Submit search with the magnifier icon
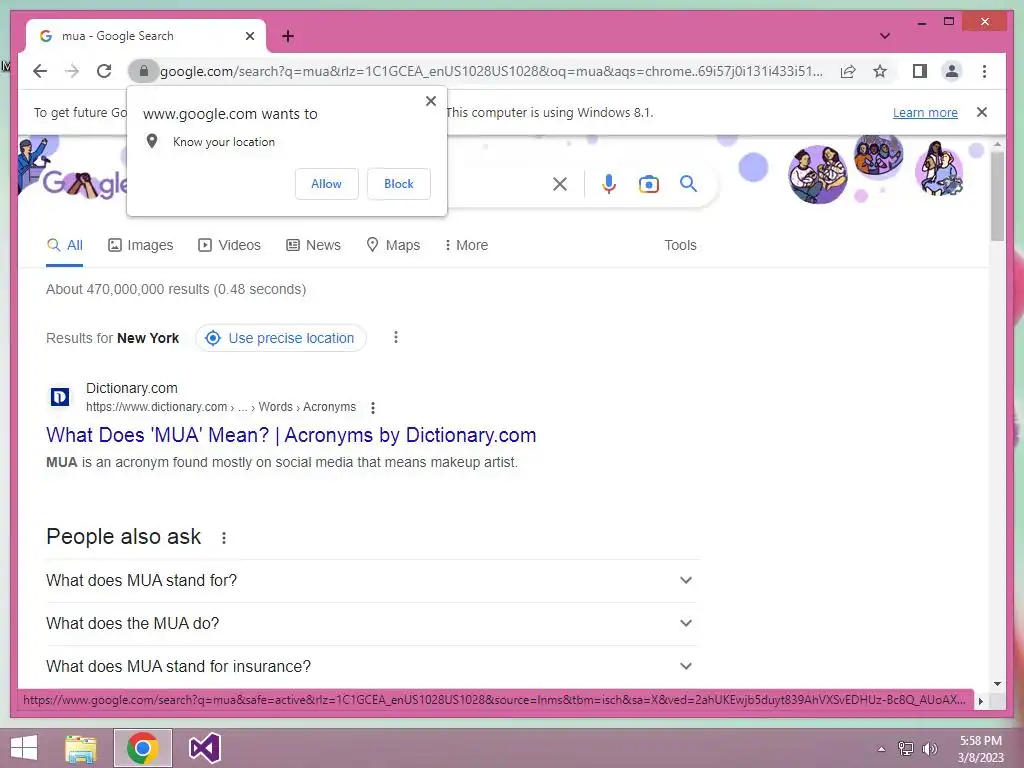The height and width of the screenshot is (768, 1024). (x=688, y=184)
